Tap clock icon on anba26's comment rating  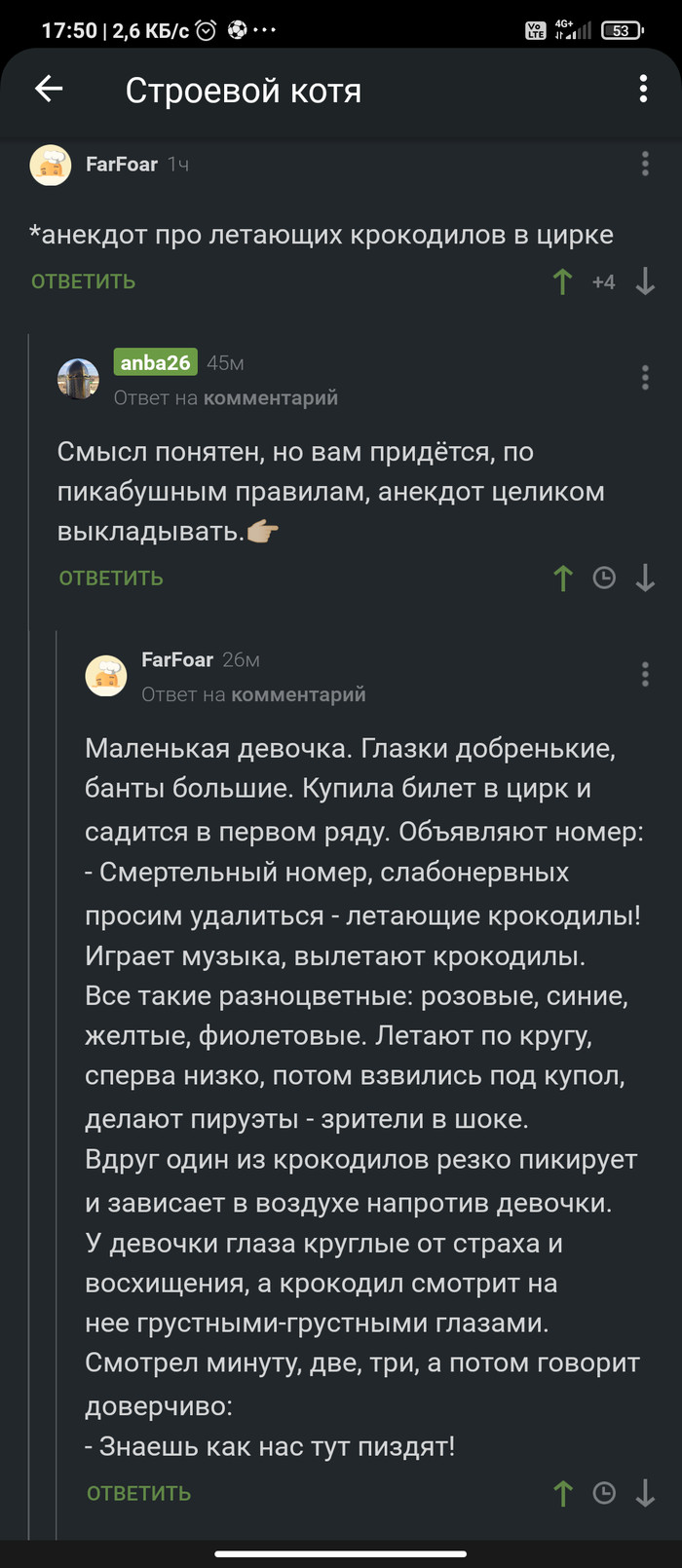604,579
